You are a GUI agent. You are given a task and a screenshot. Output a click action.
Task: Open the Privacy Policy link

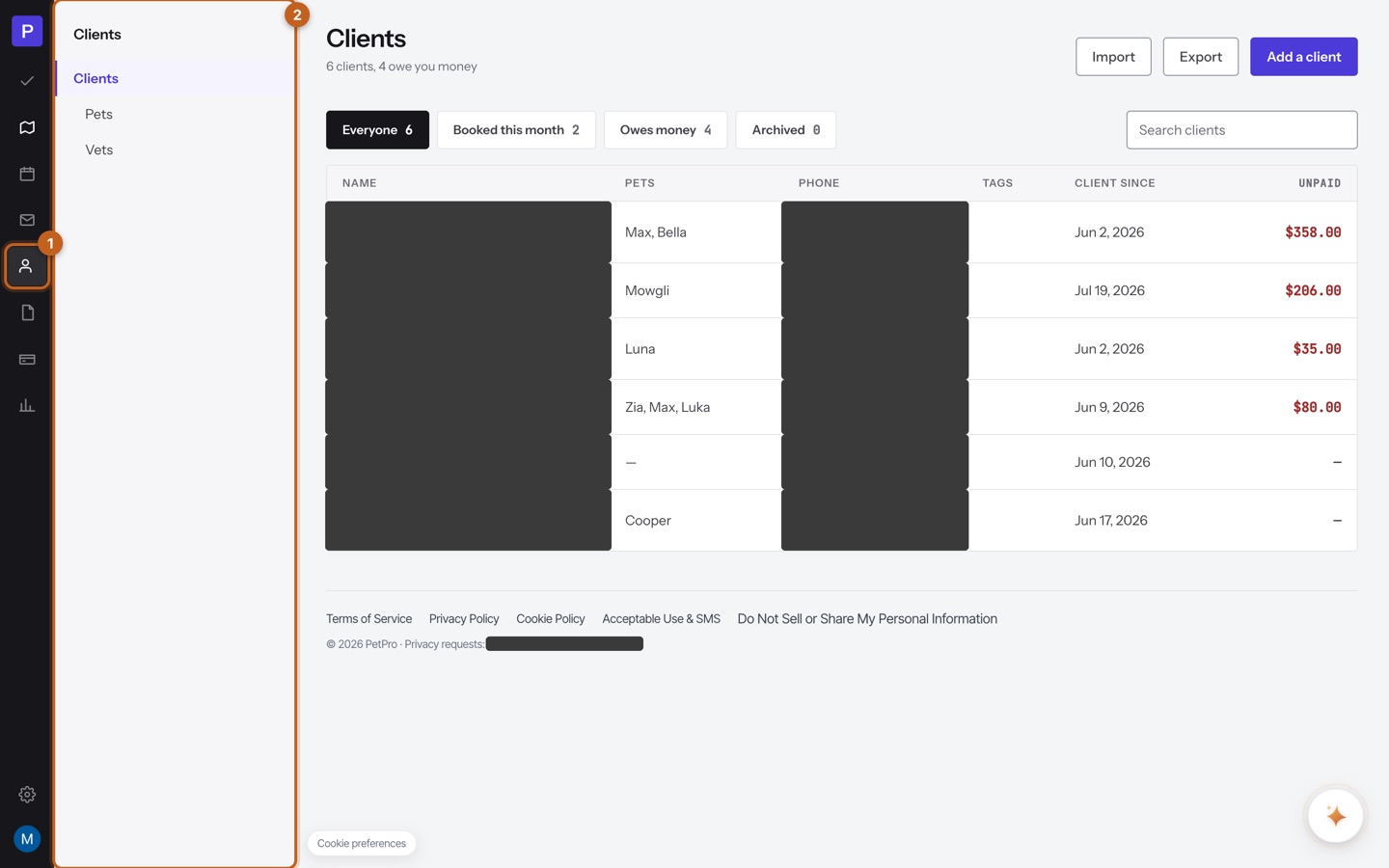[464, 619]
